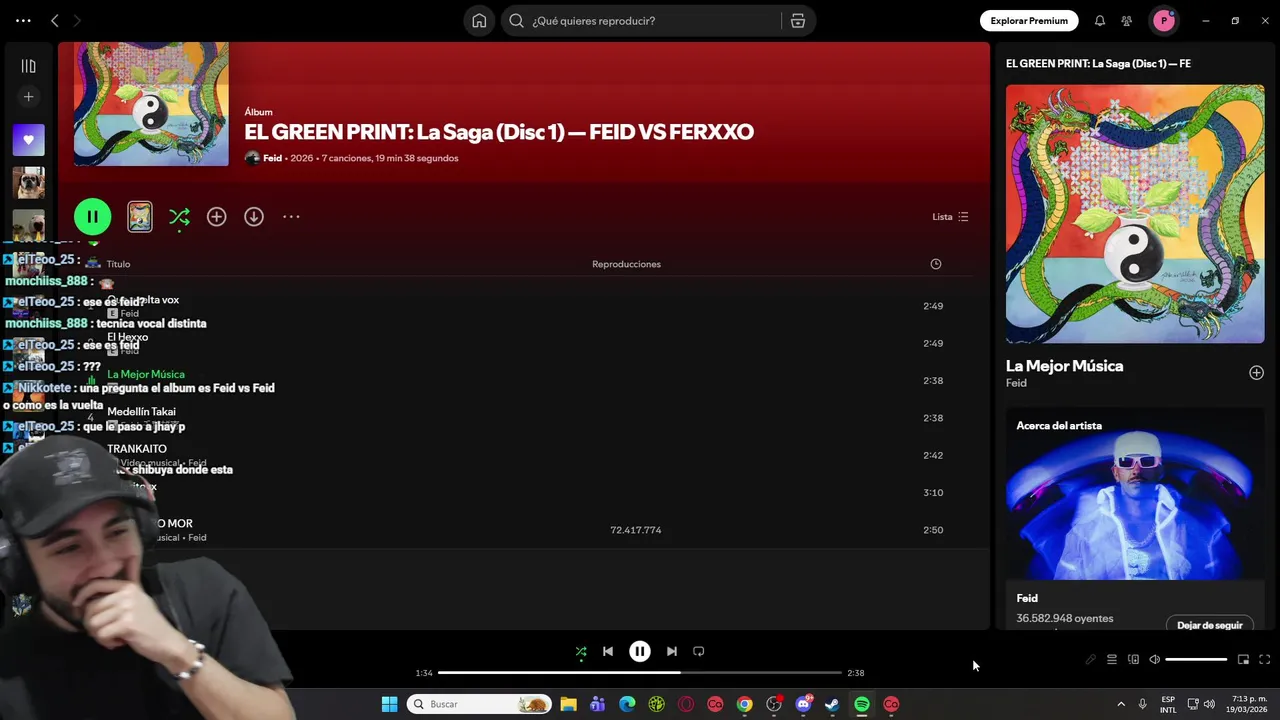Adjust the volume slider

tap(1196, 660)
